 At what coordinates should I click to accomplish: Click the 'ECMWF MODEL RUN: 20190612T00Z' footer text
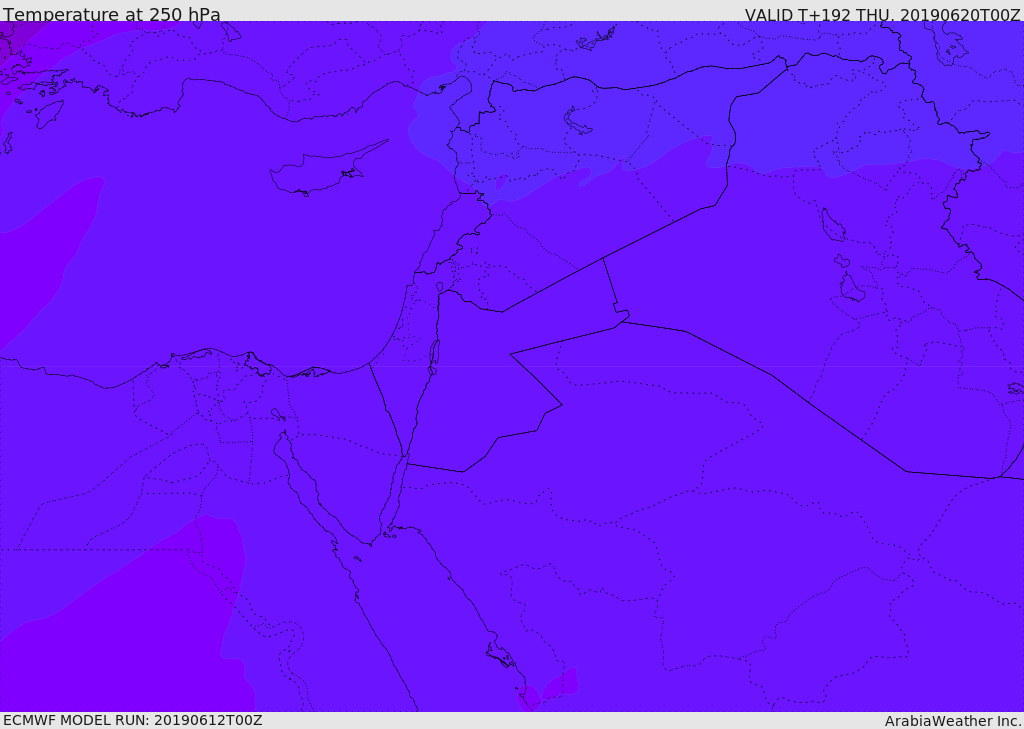click(133, 720)
